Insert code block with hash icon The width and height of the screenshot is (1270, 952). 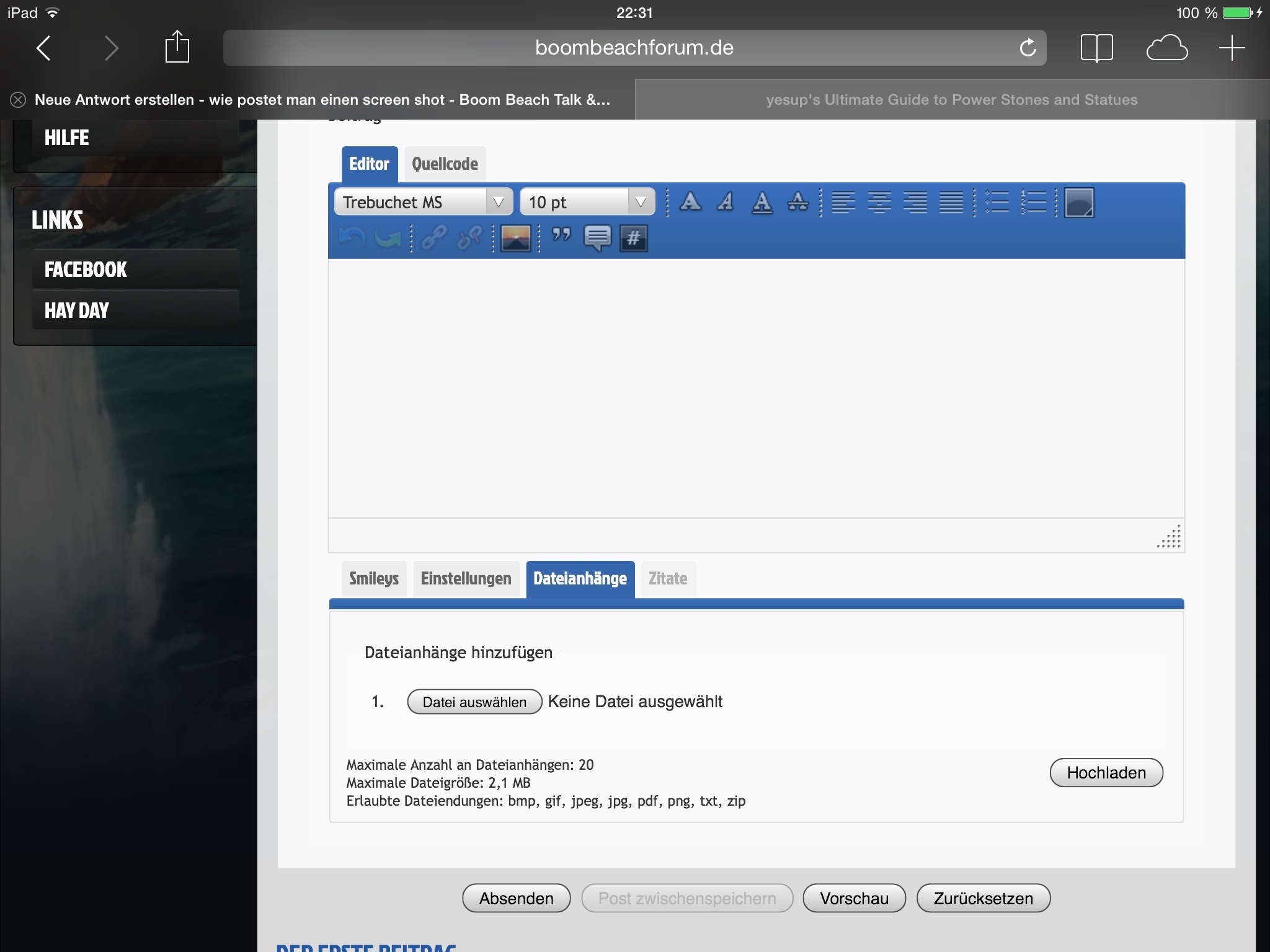[633, 238]
